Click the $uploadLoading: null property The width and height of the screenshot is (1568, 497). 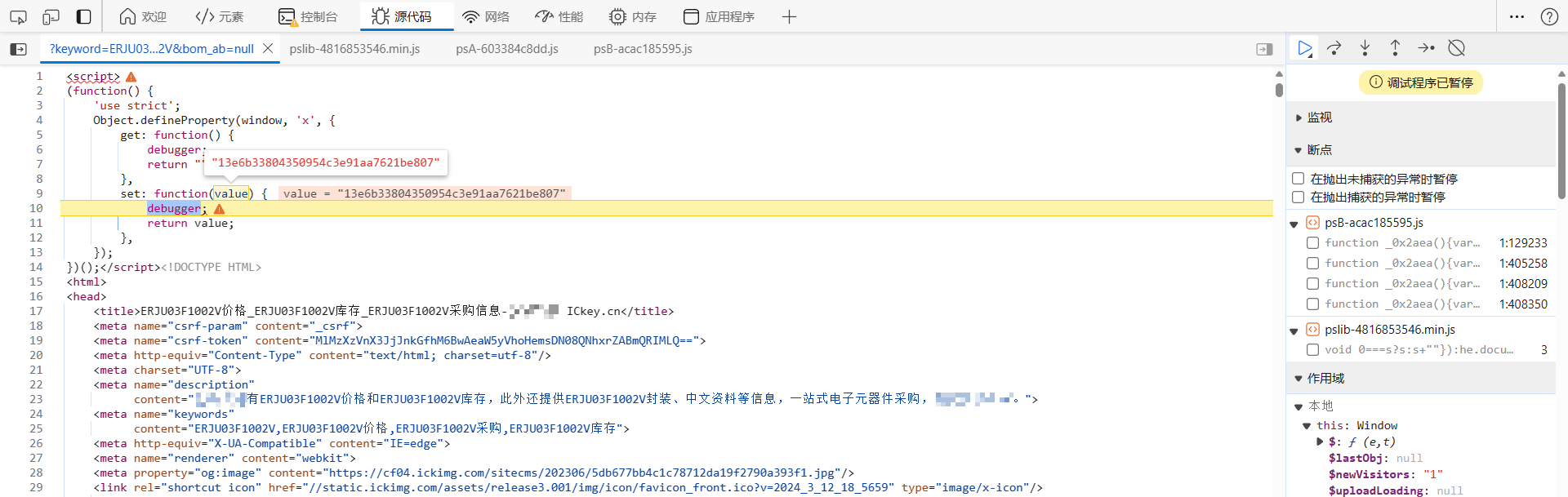coord(1396,491)
